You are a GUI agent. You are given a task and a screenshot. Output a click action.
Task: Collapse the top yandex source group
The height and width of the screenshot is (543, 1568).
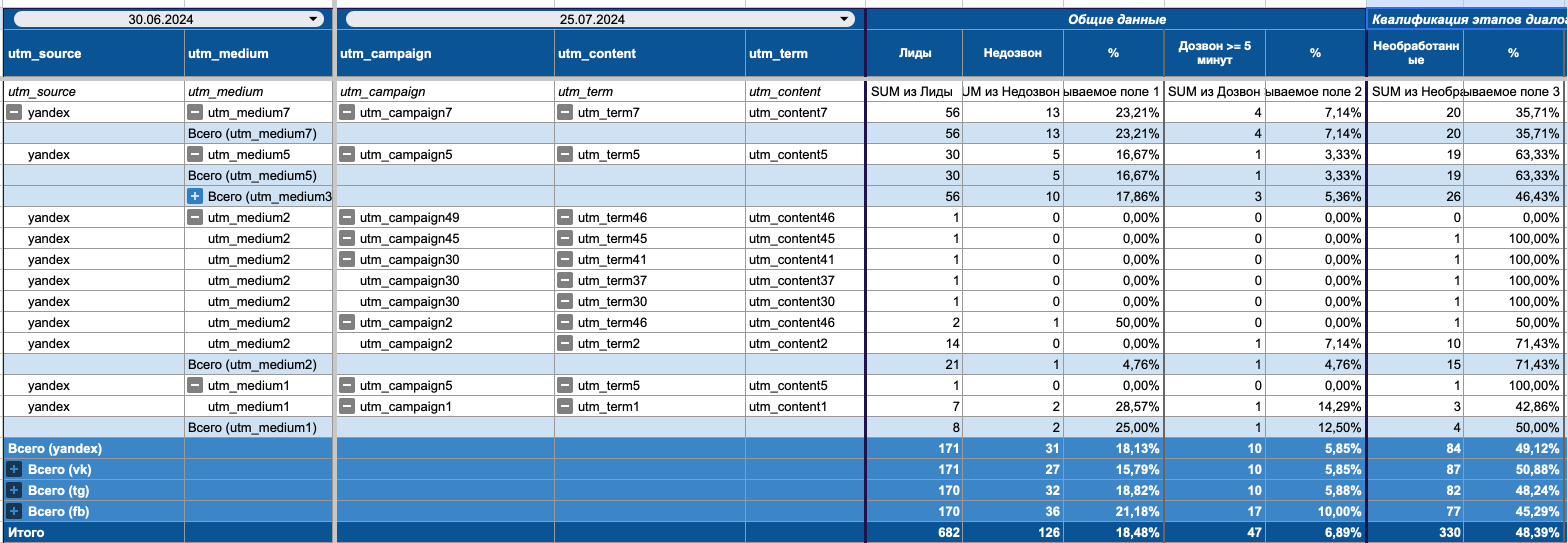click(14, 113)
